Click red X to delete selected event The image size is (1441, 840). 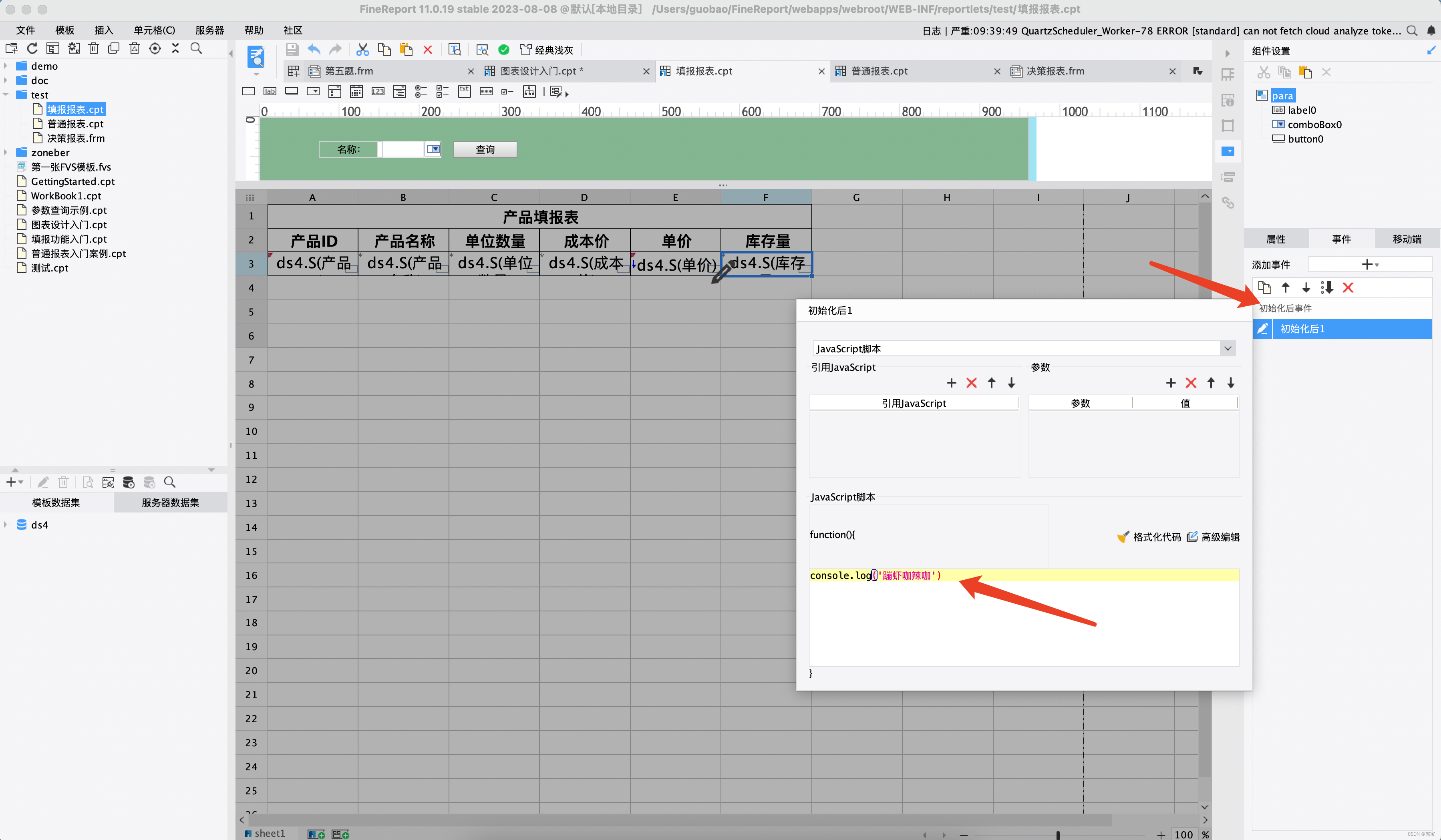pyautogui.click(x=1347, y=287)
